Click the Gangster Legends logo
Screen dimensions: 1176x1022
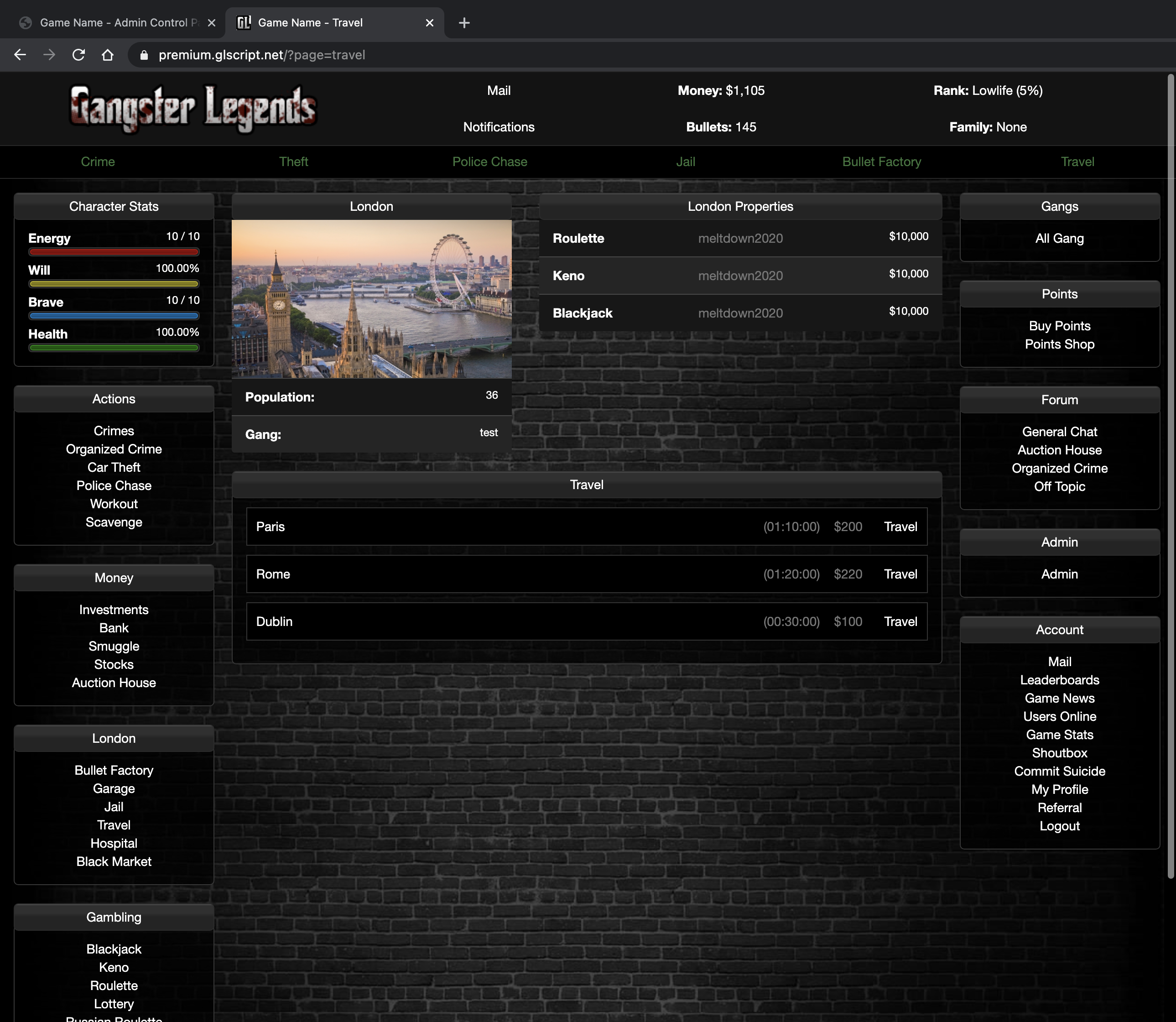pos(193,109)
